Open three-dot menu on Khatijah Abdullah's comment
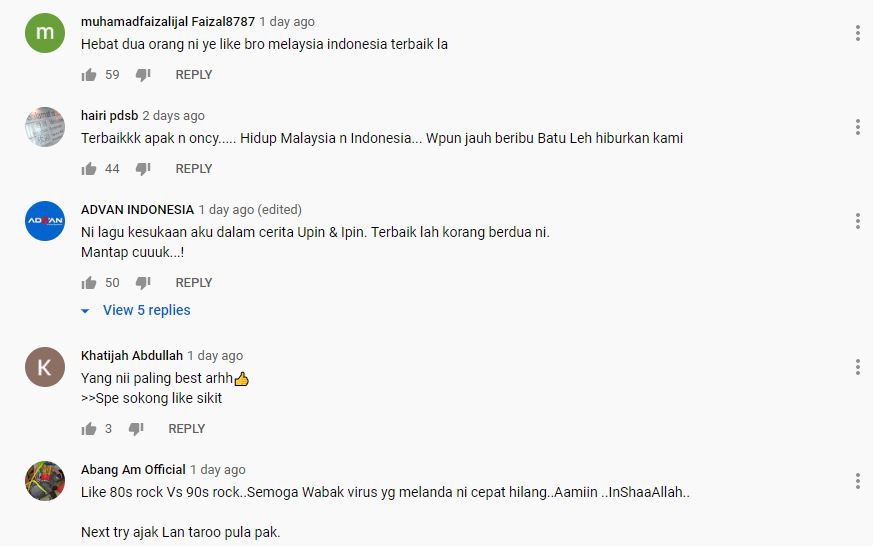 tap(857, 367)
